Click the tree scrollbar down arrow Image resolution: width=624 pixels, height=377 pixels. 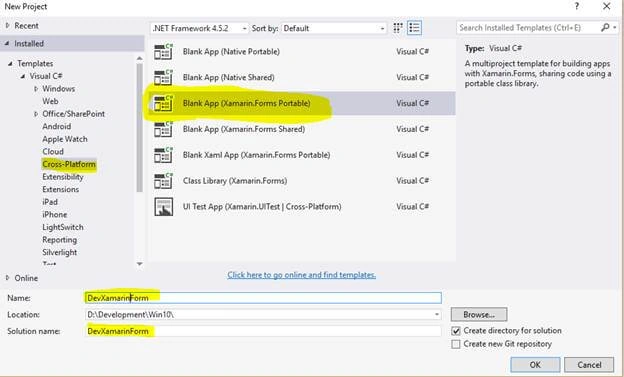coord(139,264)
